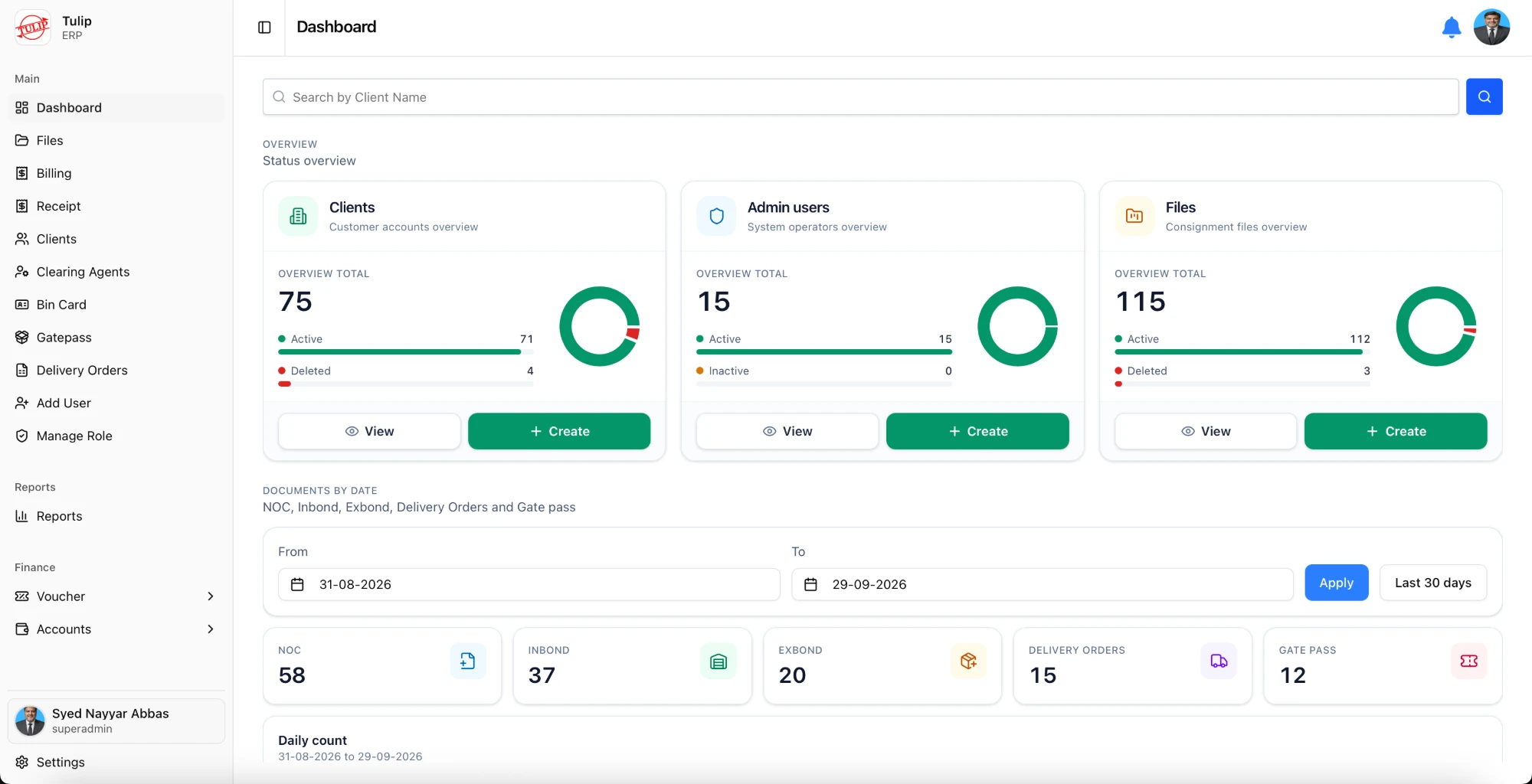Open the From date picker 31-08-2026
1532x784 pixels.
tap(529, 584)
